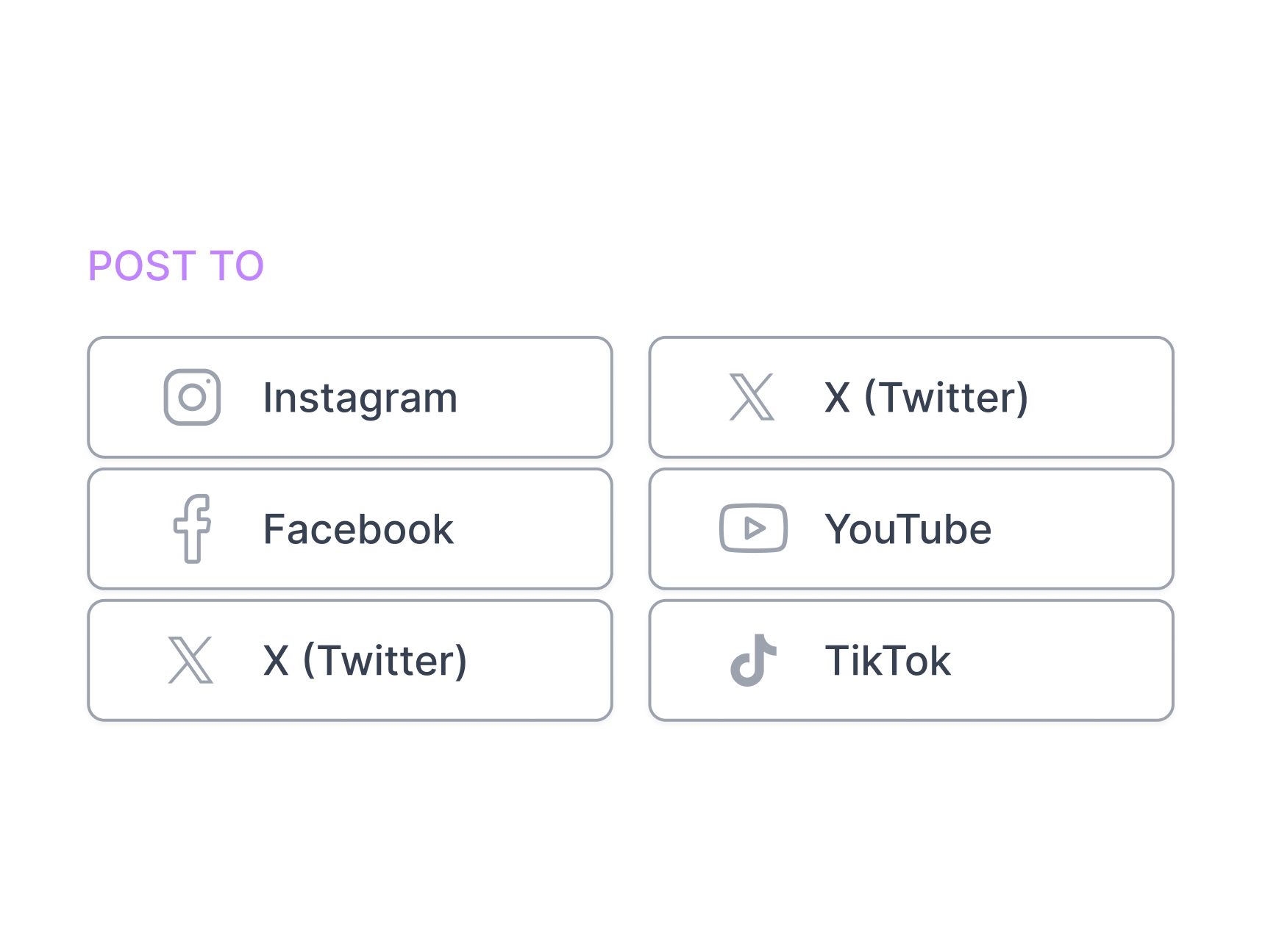Click the Facebook f icon

193,528
